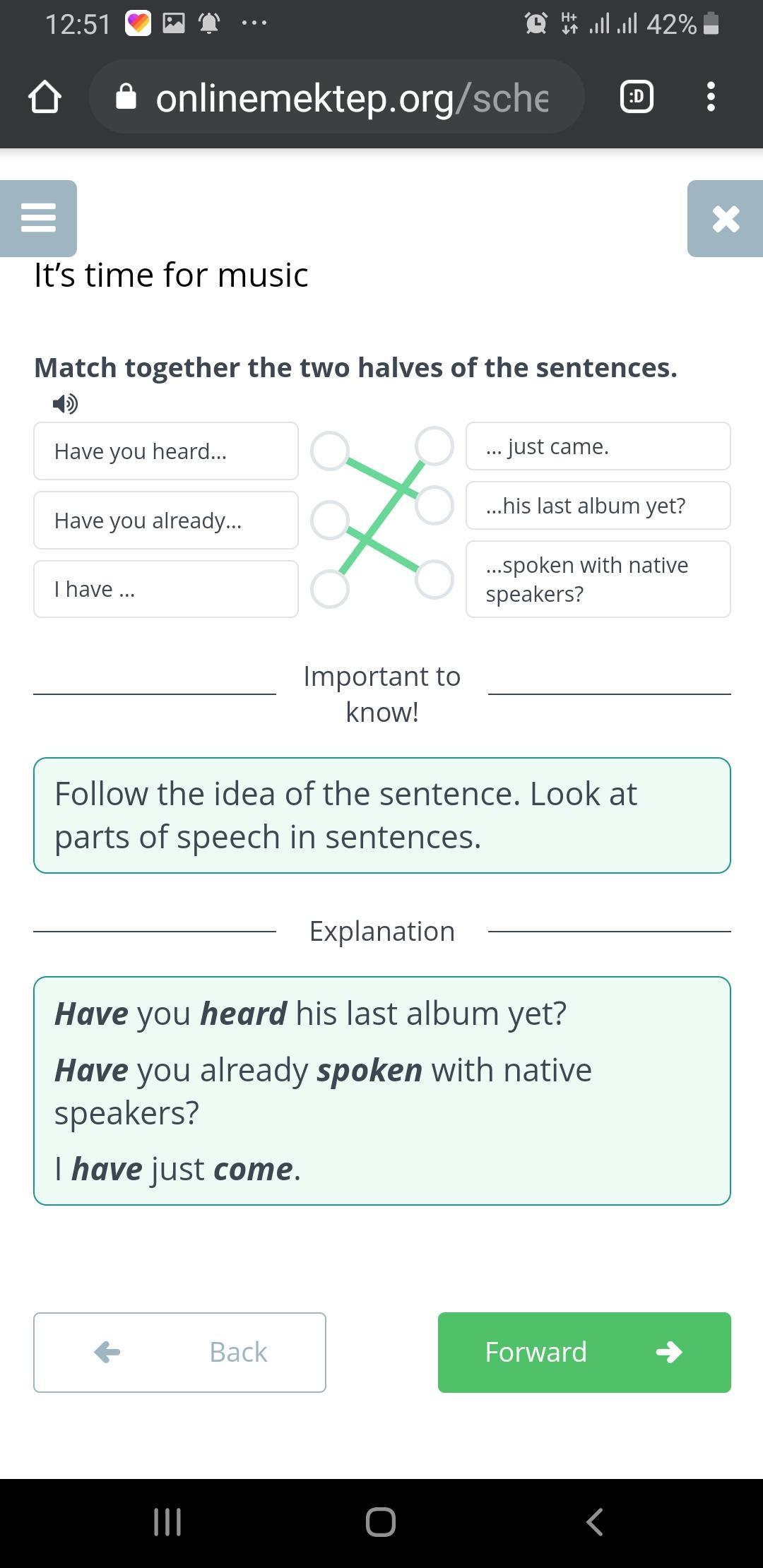Tap the browser home icon
The width and height of the screenshot is (763, 1568).
[45, 97]
